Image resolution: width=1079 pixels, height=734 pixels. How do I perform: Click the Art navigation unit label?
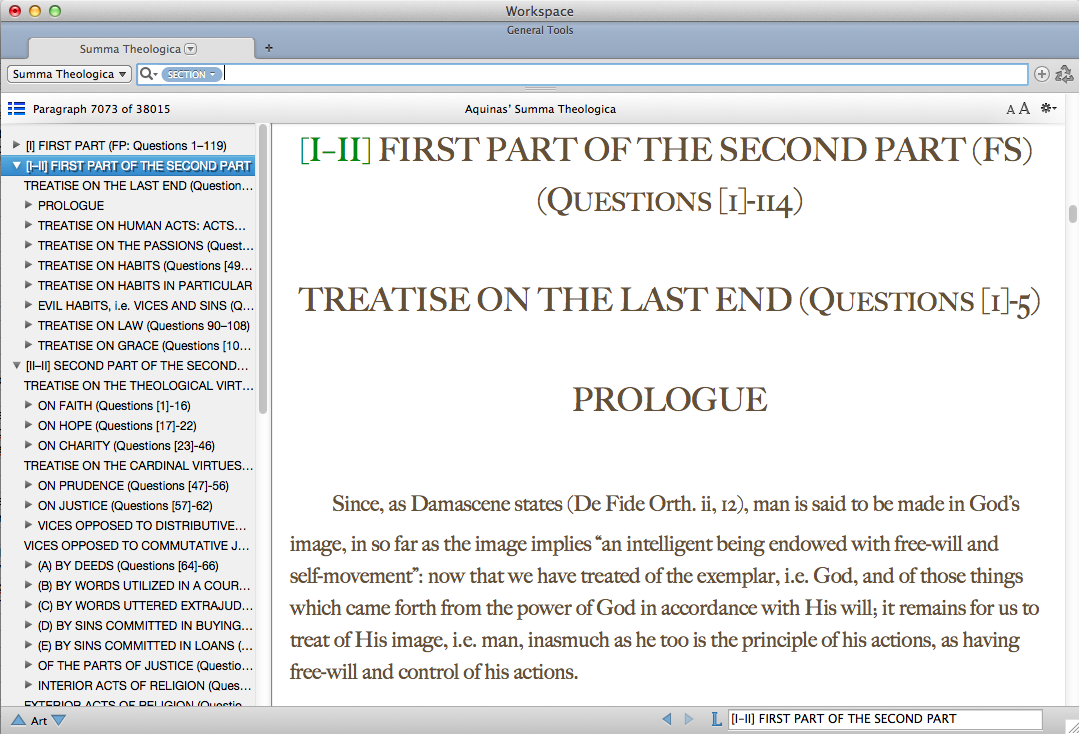click(x=39, y=720)
